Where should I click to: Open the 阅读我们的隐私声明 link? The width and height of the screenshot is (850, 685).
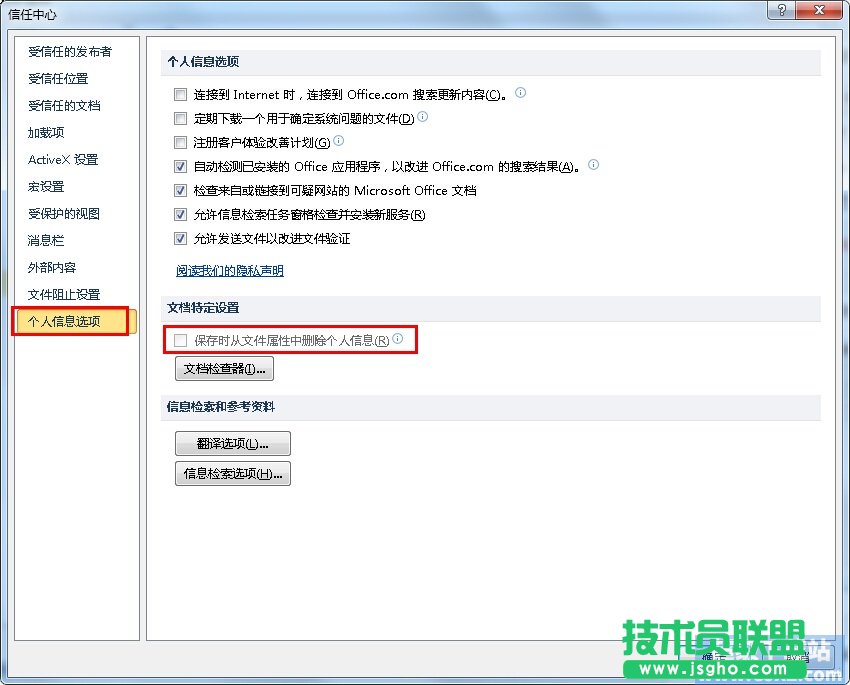point(230,270)
